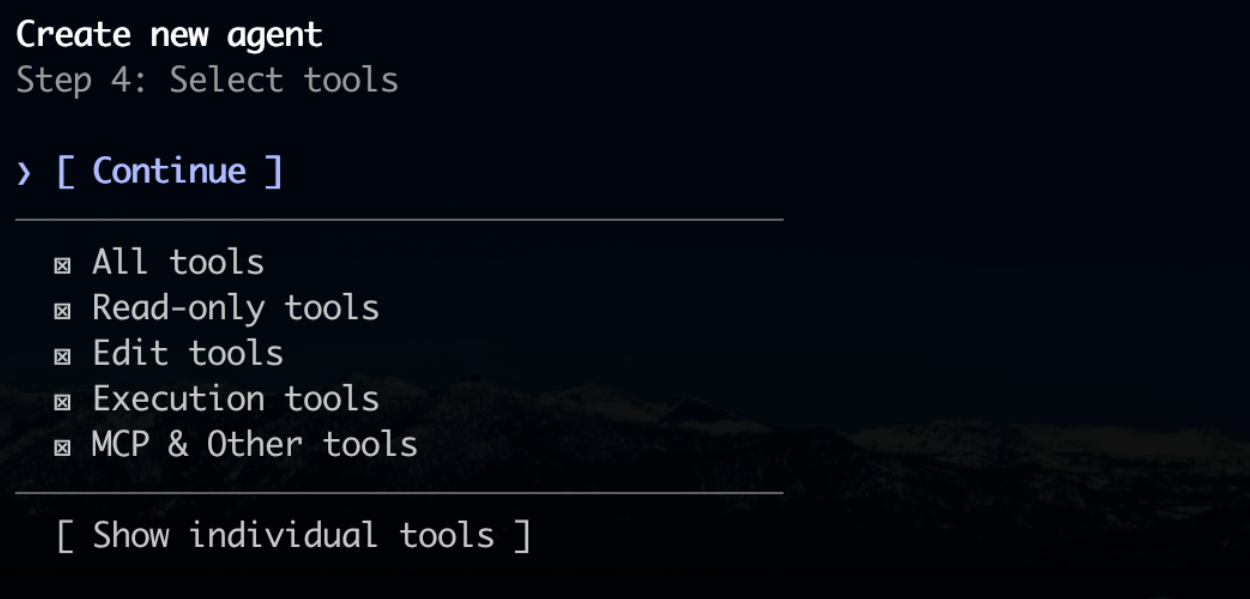Click the closing bracket of Continue

[x=274, y=171]
